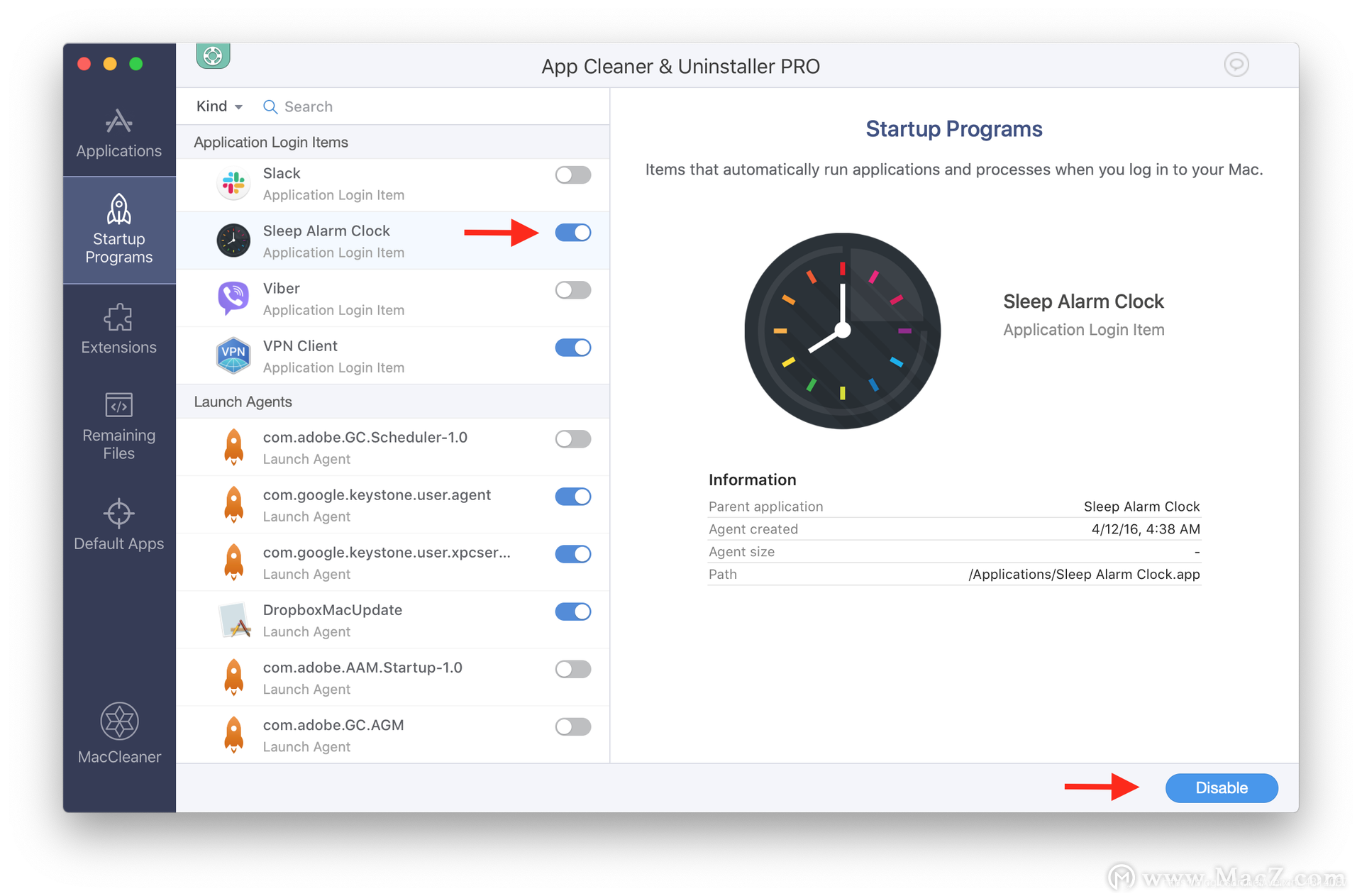Toggle VPN Client login item on/off
Screen dimensions: 1362x896
573,348
